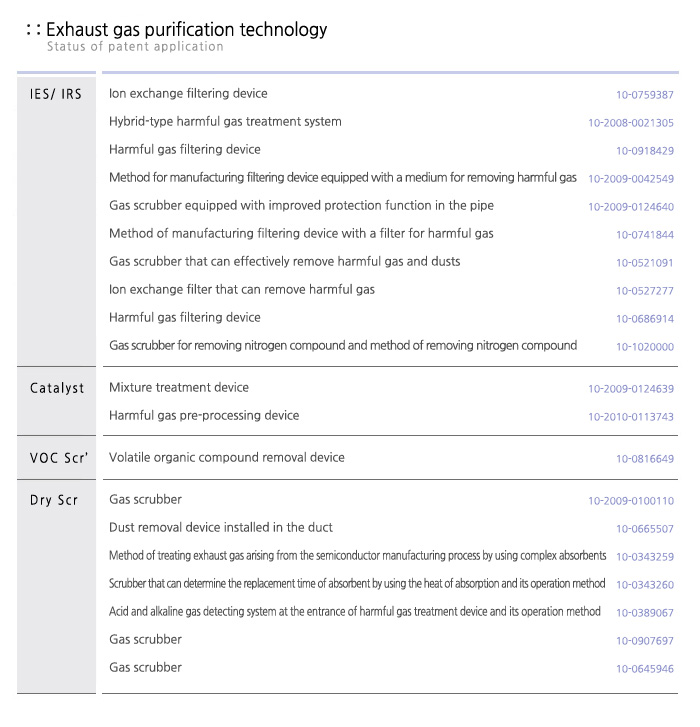Click the Exhaust gas purification technology heading
This screenshot has width=700, height=727.
[186, 30]
